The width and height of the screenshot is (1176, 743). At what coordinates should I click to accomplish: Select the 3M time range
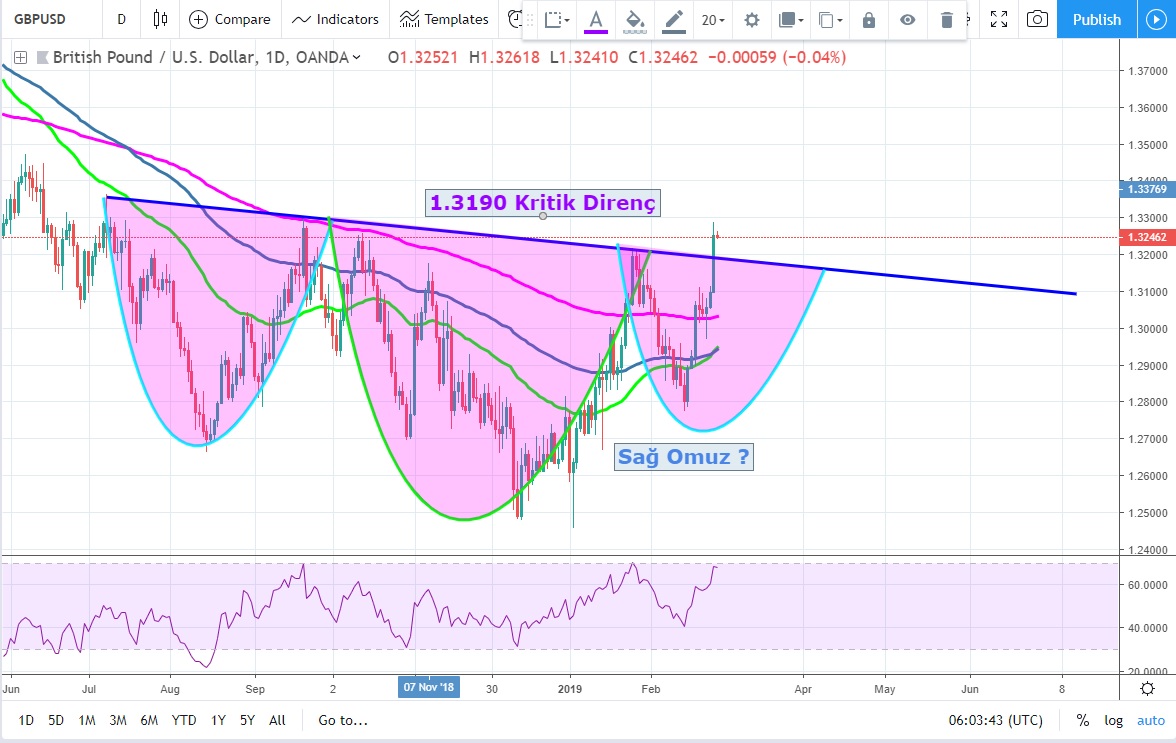117,720
